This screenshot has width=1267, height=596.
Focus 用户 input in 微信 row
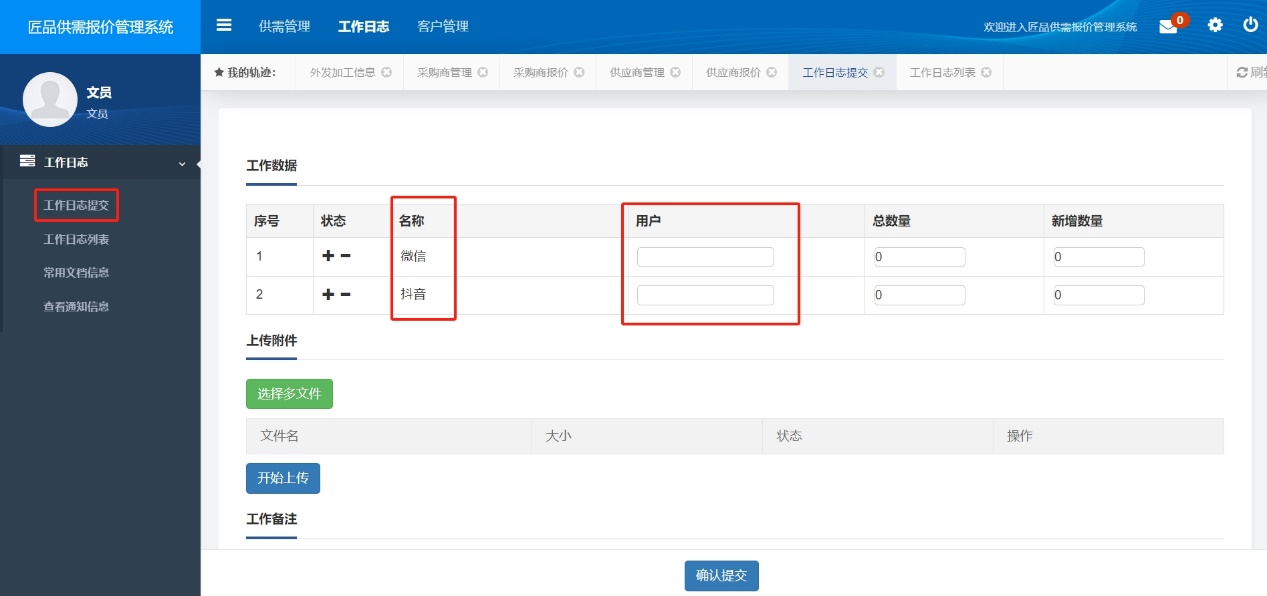[x=705, y=257]
